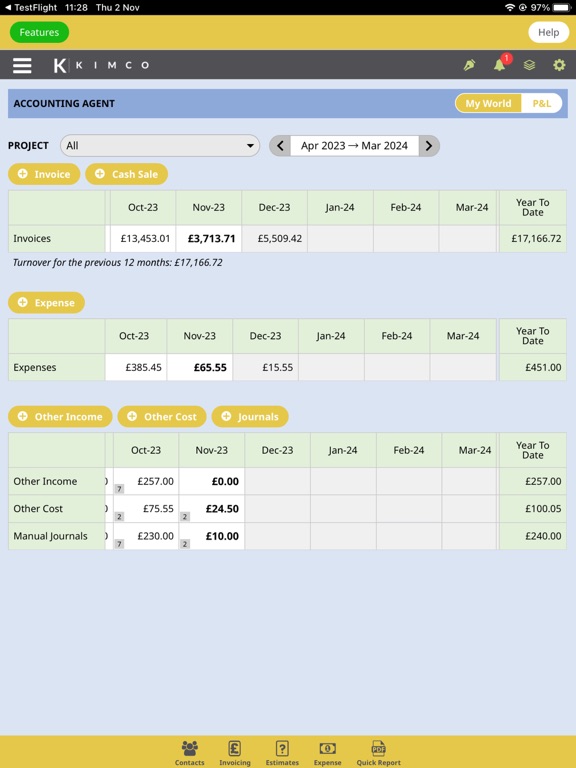The width and height of the screenshot is (576, 768).
Task: Open the hamburger menu
Action: pos(22,65)
